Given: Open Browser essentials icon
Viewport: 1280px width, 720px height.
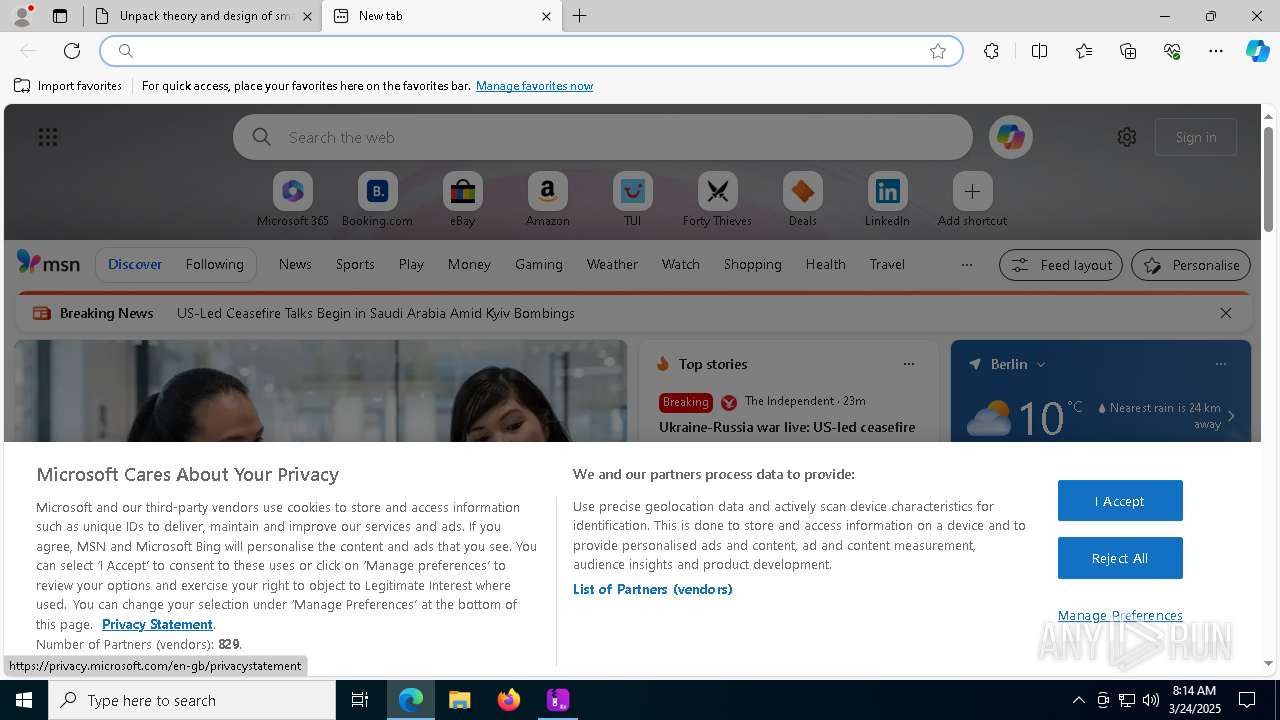Looking at the screenshot, I should [x=1172, y=51].
